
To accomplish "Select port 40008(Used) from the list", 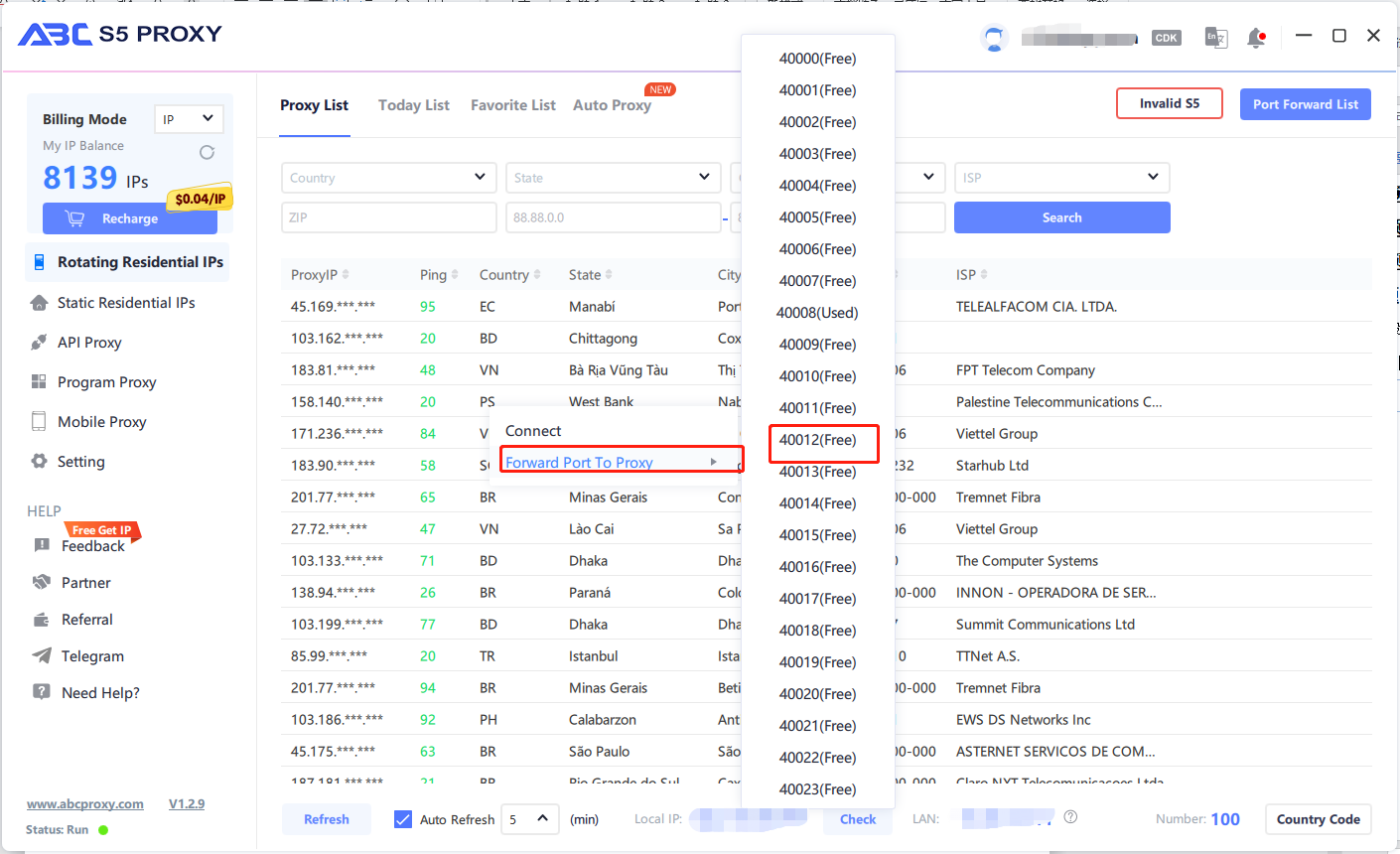I will [x=818, y=313].
